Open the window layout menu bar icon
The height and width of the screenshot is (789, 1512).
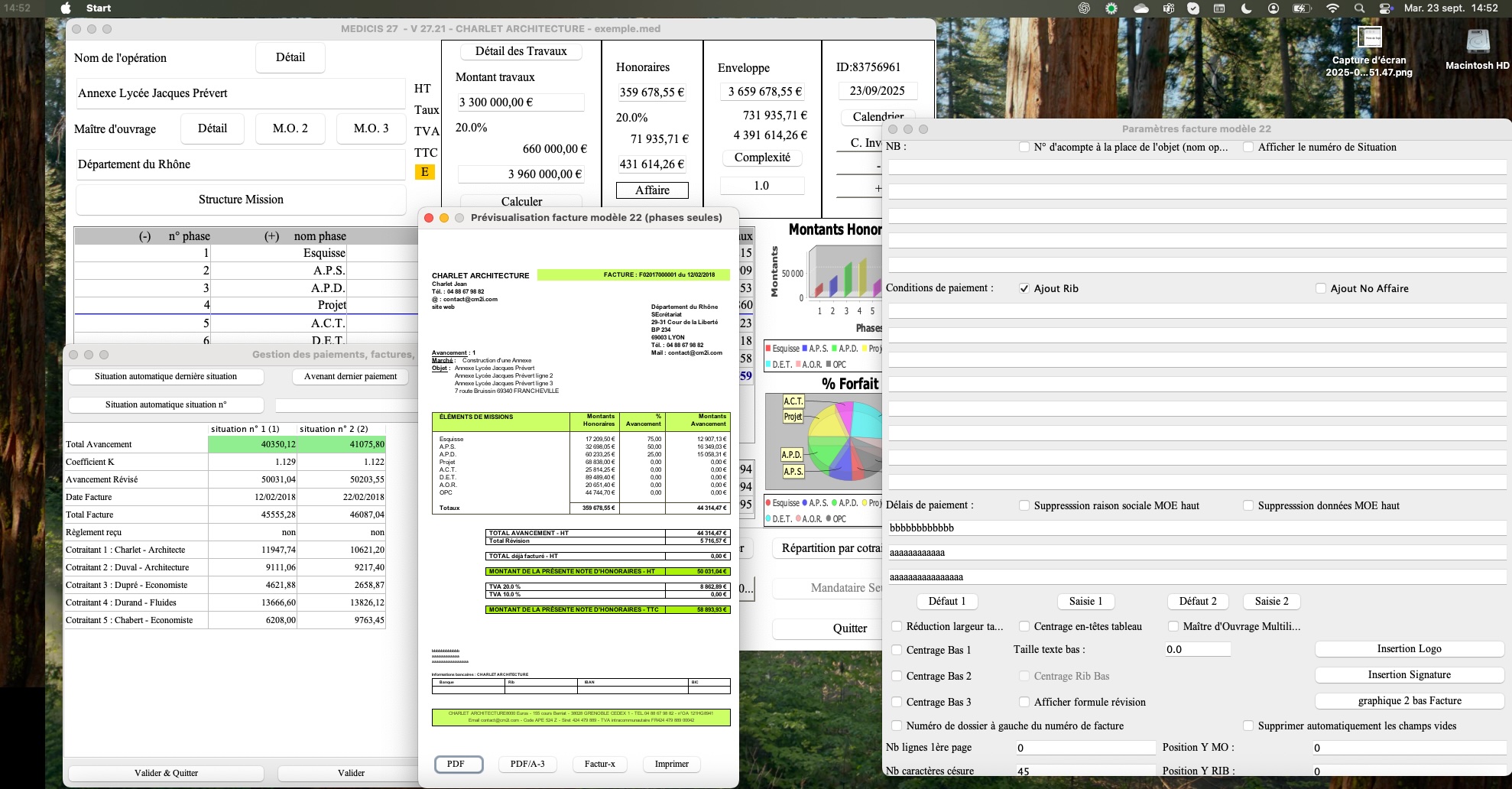1219,8
